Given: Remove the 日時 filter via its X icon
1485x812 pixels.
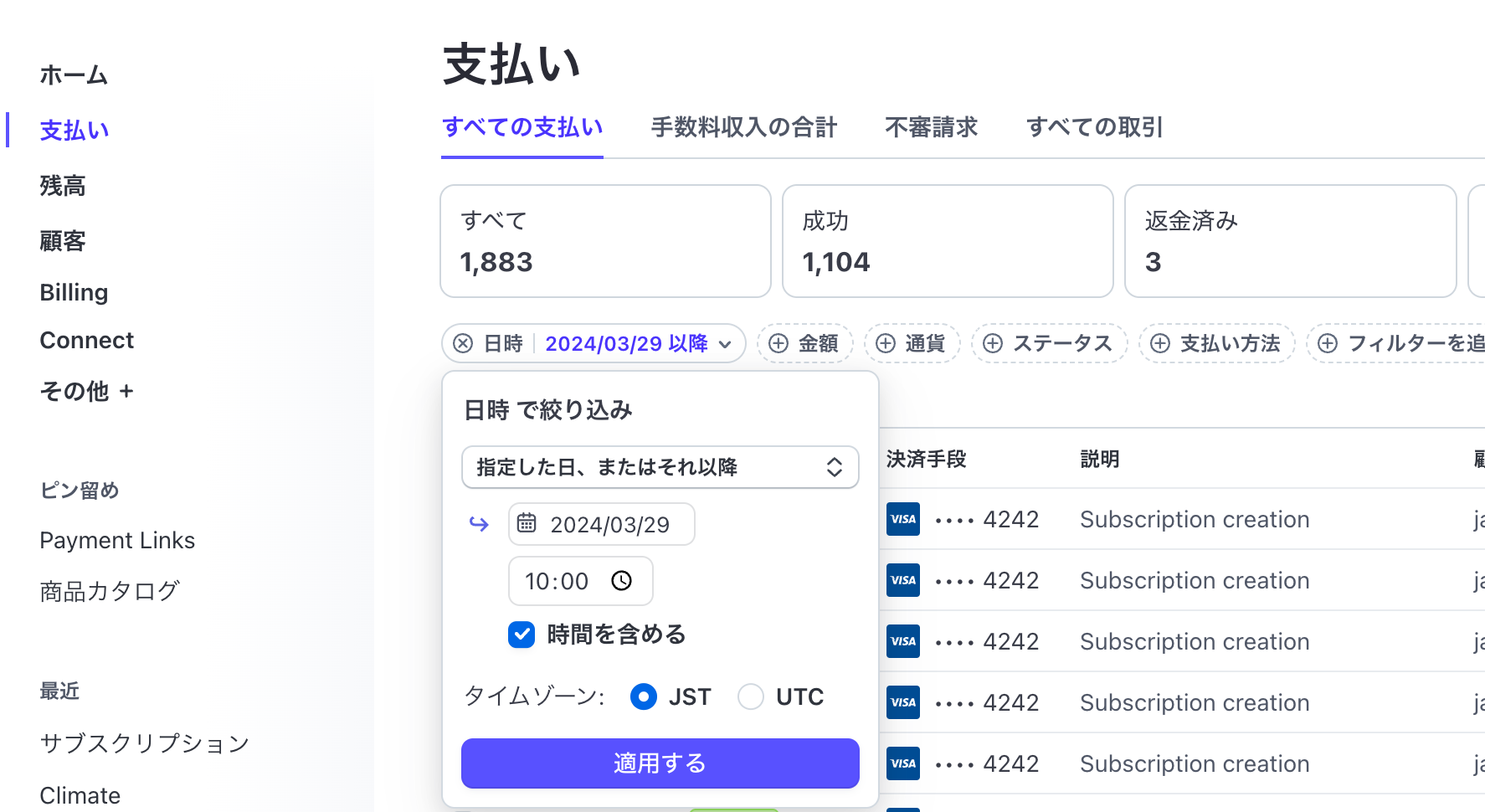Looking at the screenshot, I should [x=461, y=343].
